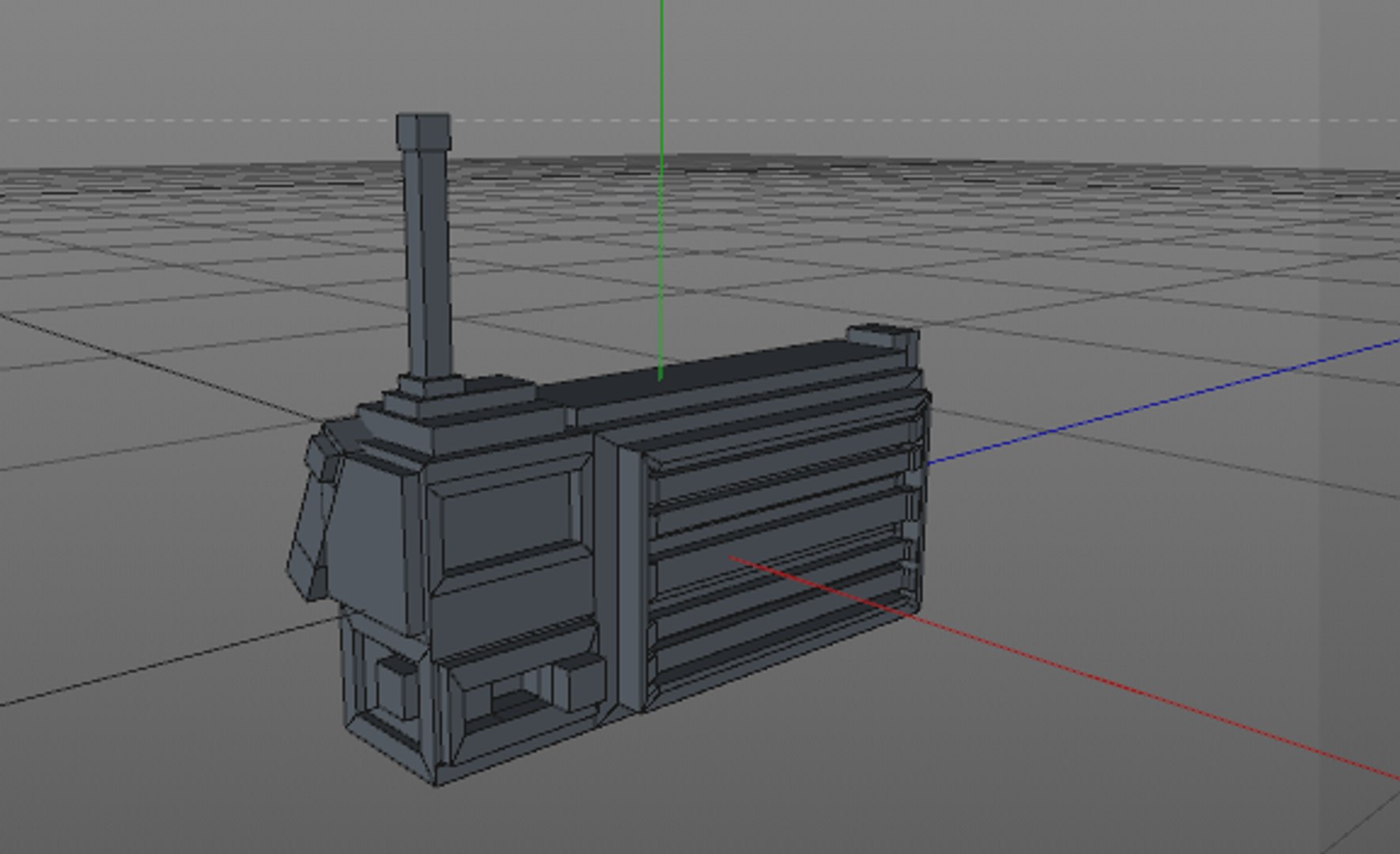Click the green vertical axis line
The width and height of the screenshot is (1400, 854).
(x=661, y=190)
